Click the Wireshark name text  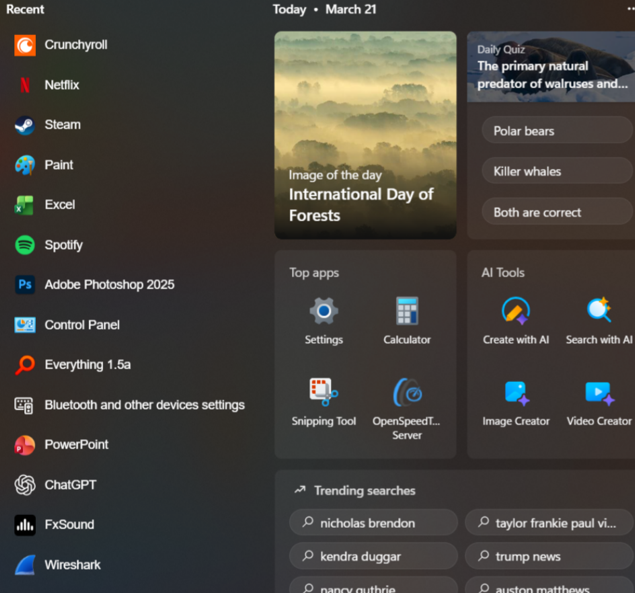72,565
